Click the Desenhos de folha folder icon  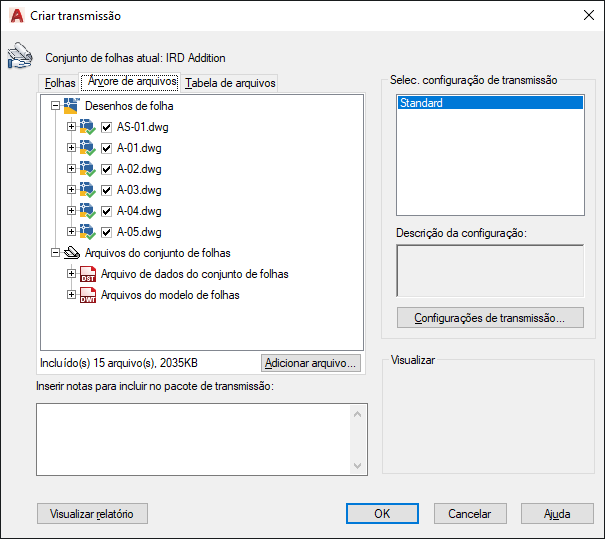click(x=72, y=106)
